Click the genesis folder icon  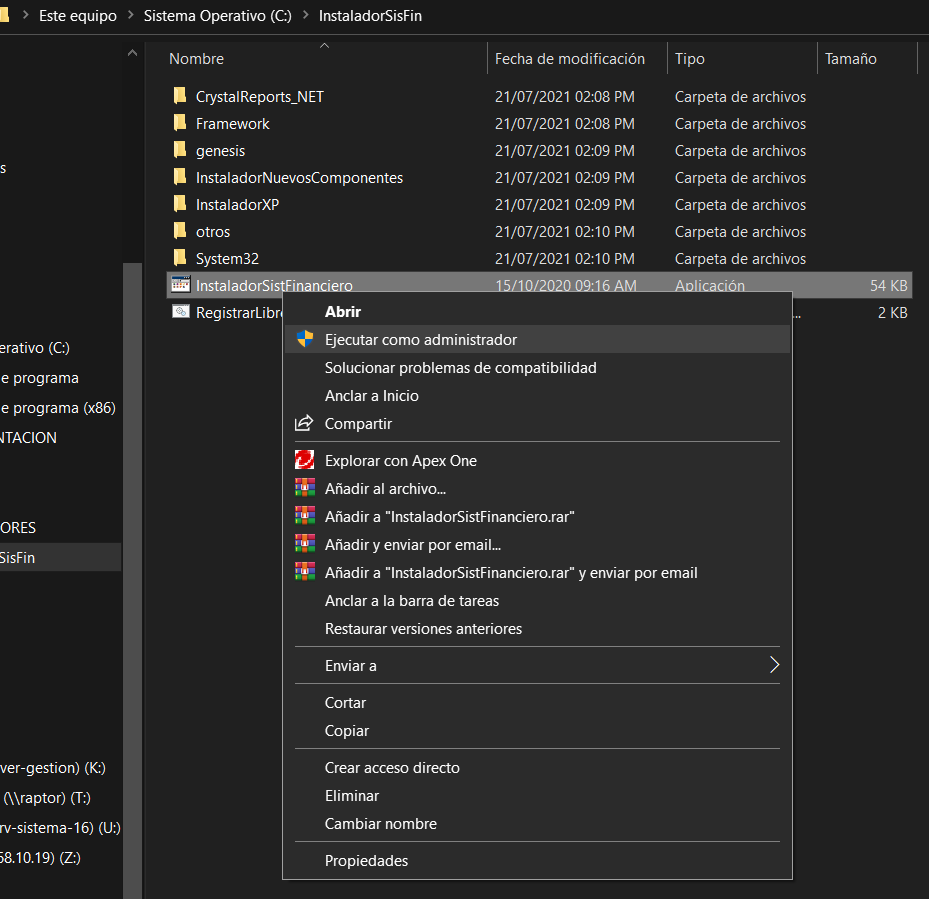tap(180, 149)
